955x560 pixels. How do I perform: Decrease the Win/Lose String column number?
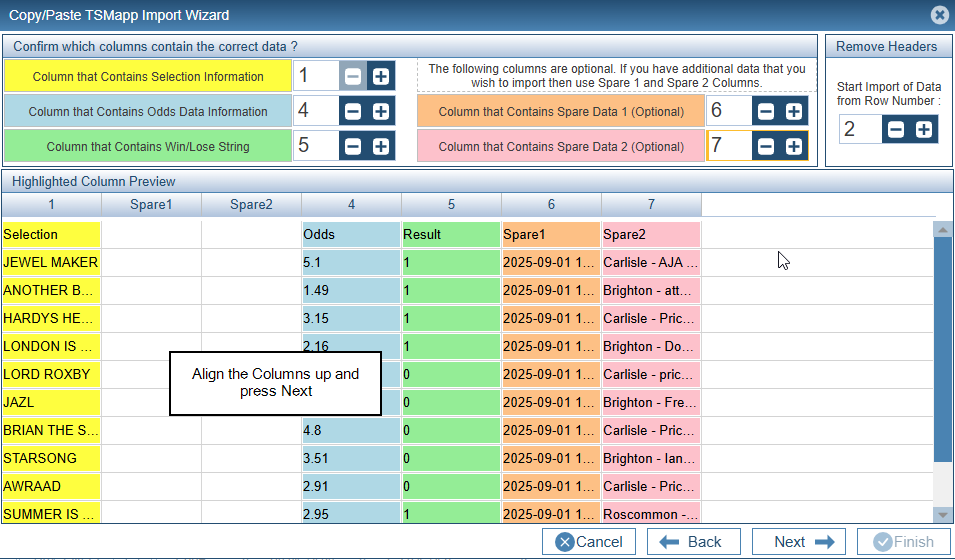(353, 147)
